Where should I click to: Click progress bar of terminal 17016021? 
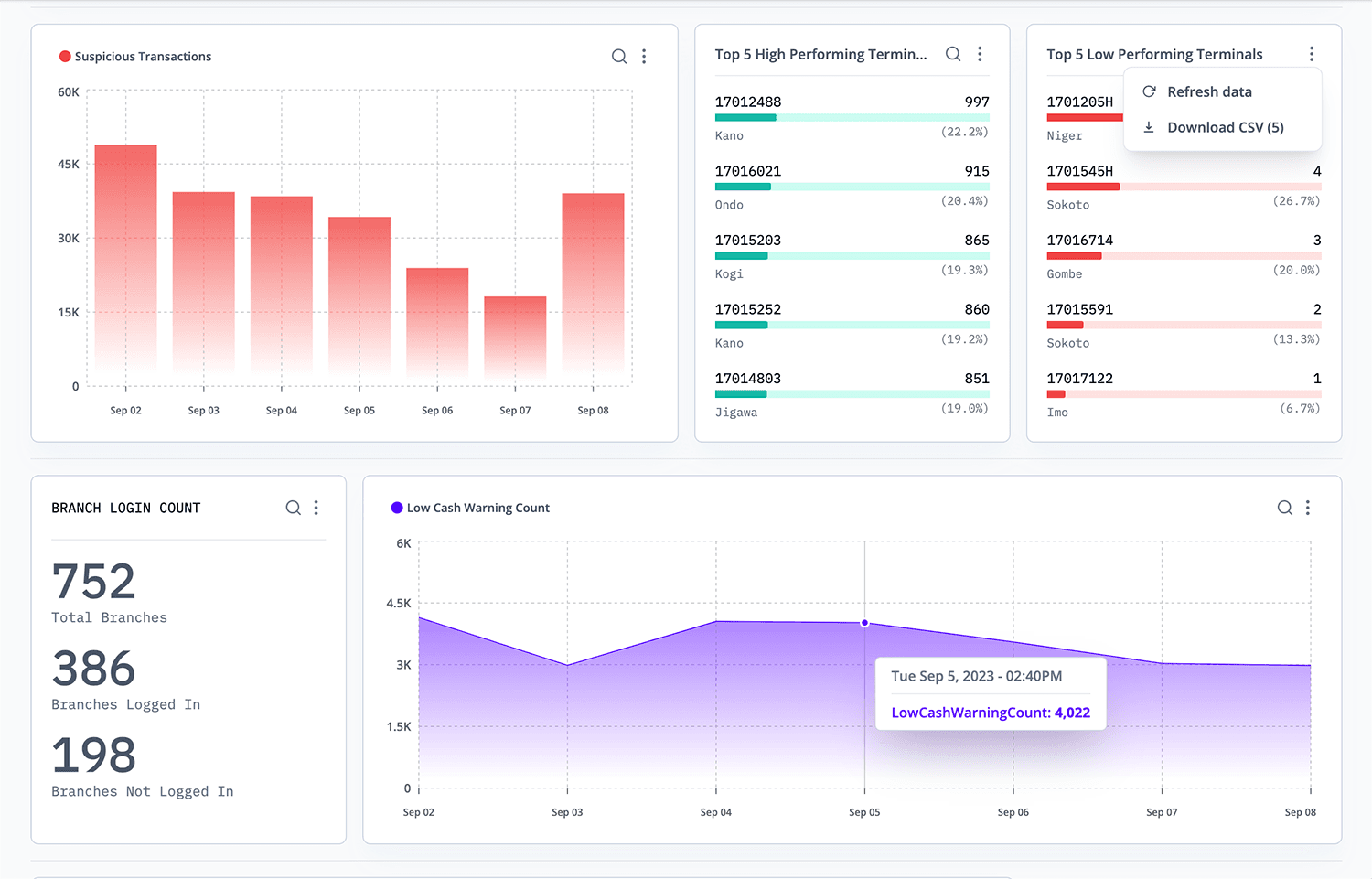click(x=852, y=187)
